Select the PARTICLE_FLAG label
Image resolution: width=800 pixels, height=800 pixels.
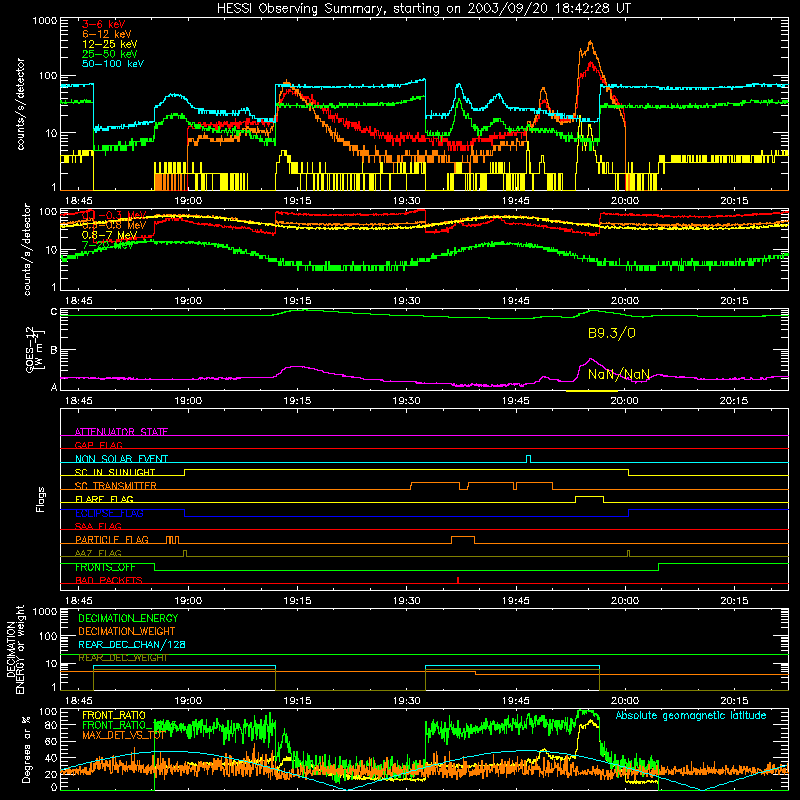(112, 540)
